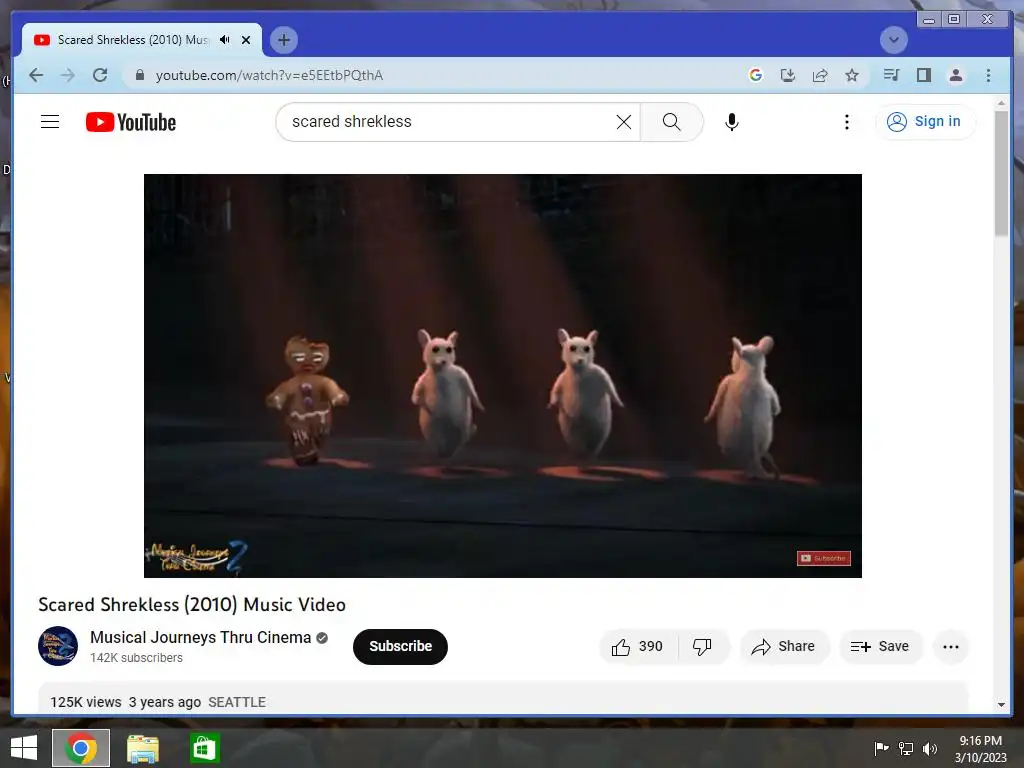Screen dimensions: 1024x768
Task: Run the search with the magnifier button
Action: coord(671,122)
